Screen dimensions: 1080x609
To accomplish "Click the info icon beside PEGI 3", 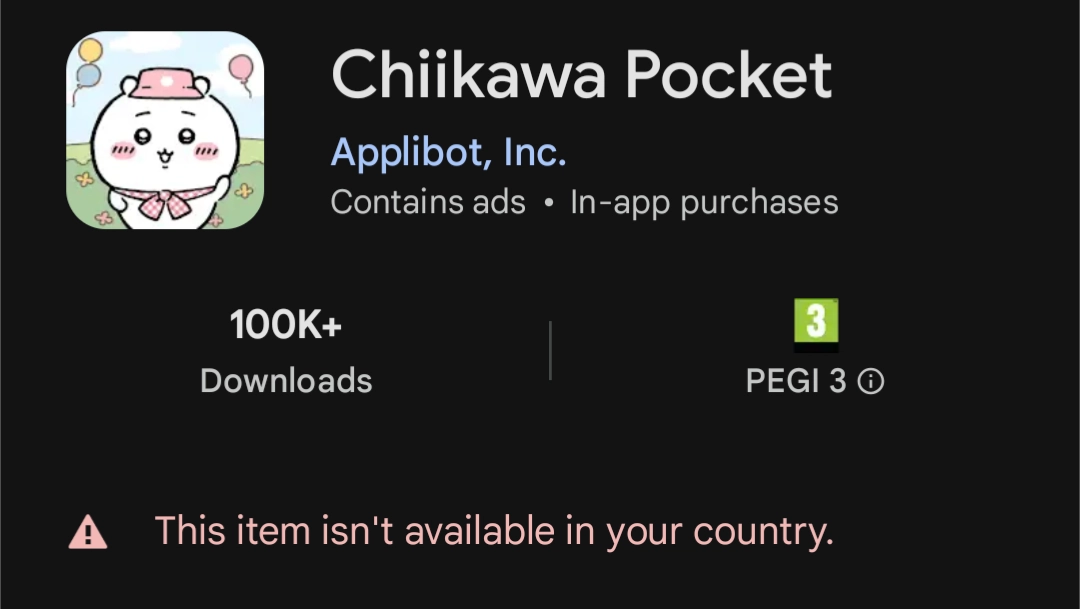I will 871,381.
